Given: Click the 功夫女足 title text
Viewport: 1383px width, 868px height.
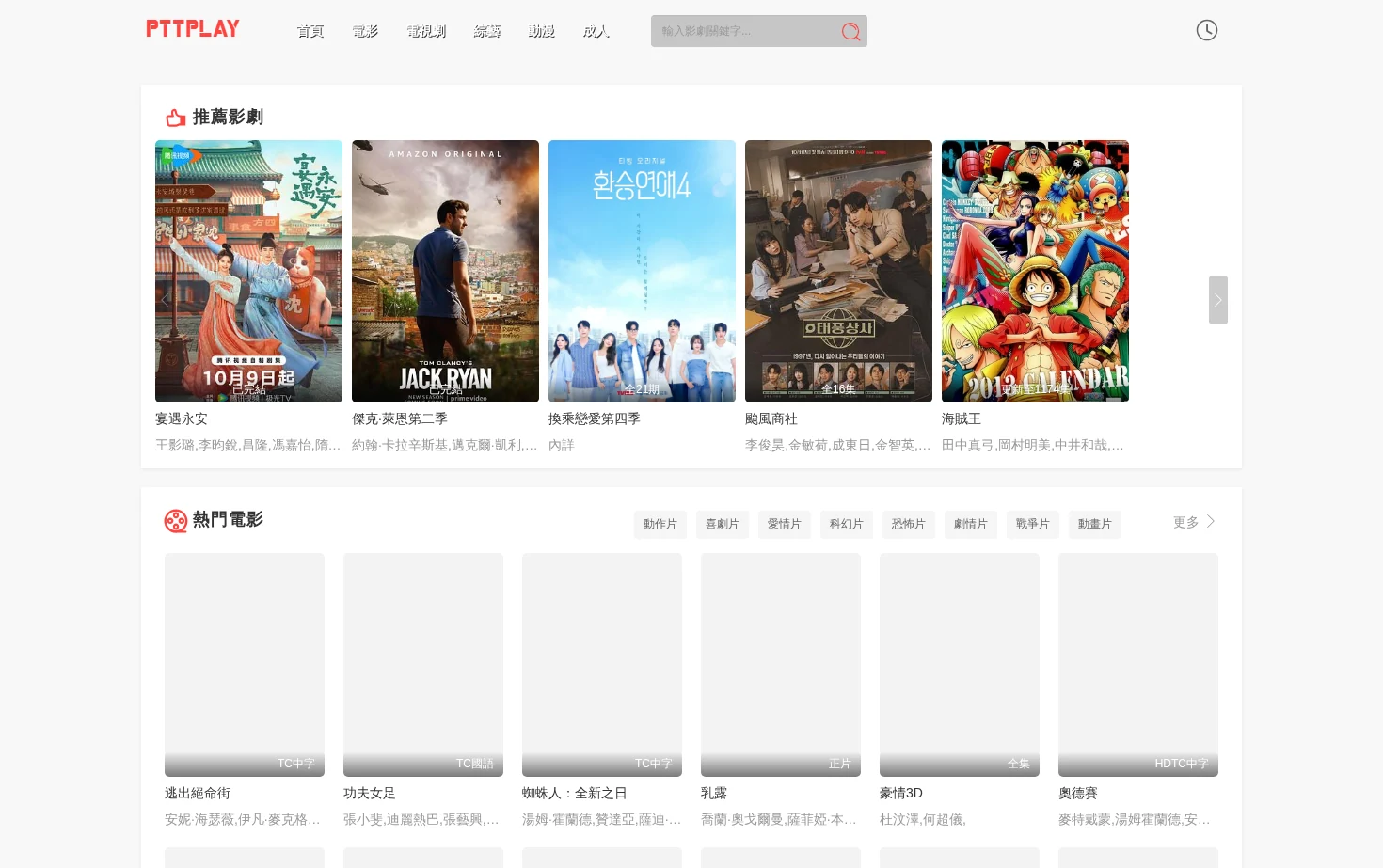Looking at the screenshot, I should pyautogui.click(x=370, y=793).
